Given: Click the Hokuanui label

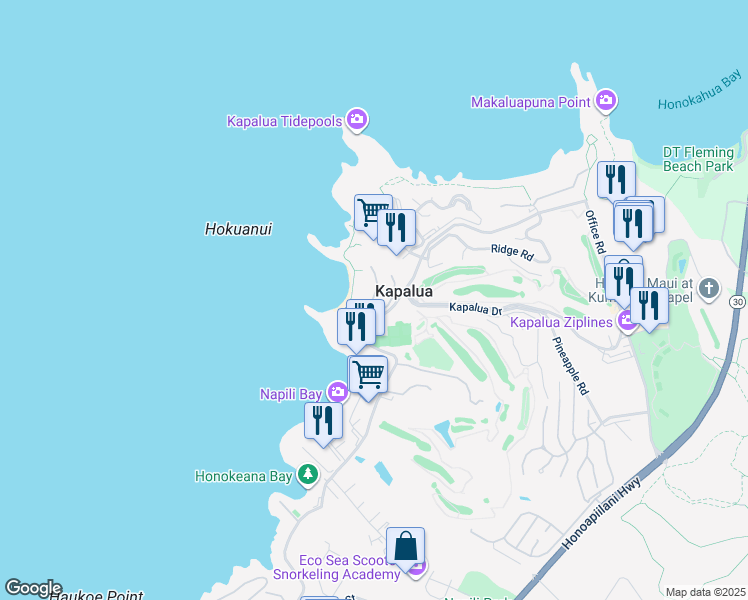Looking at the screenshot, I should (238, 229).
